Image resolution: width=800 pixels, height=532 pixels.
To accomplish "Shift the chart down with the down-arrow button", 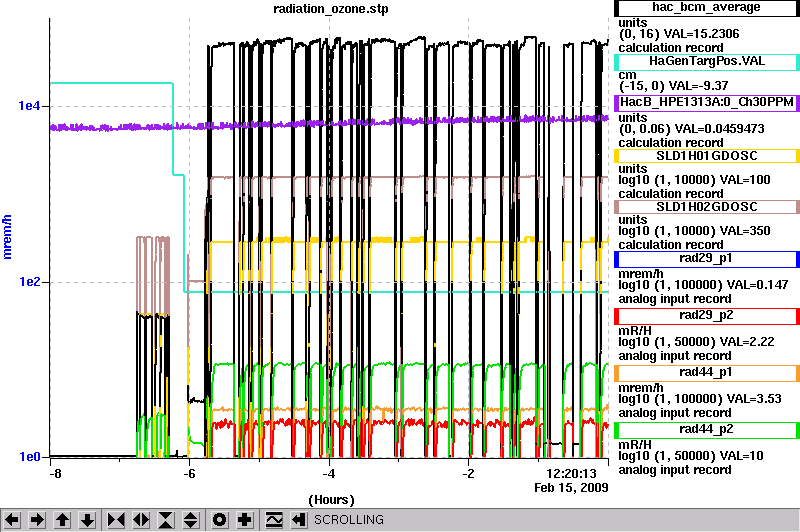I will pyautogui.click(x=87, y=520).
